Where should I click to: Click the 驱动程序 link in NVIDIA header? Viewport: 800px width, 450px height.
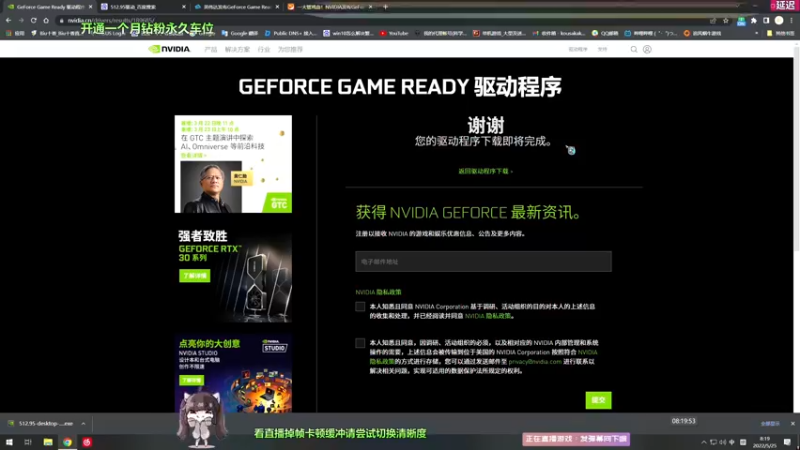pos(578,49)
